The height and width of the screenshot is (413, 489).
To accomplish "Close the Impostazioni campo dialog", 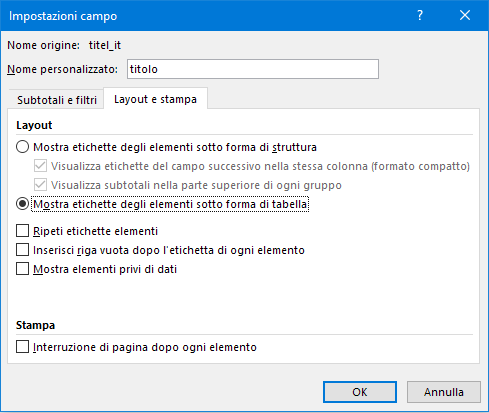I will [x=465, y=15].
